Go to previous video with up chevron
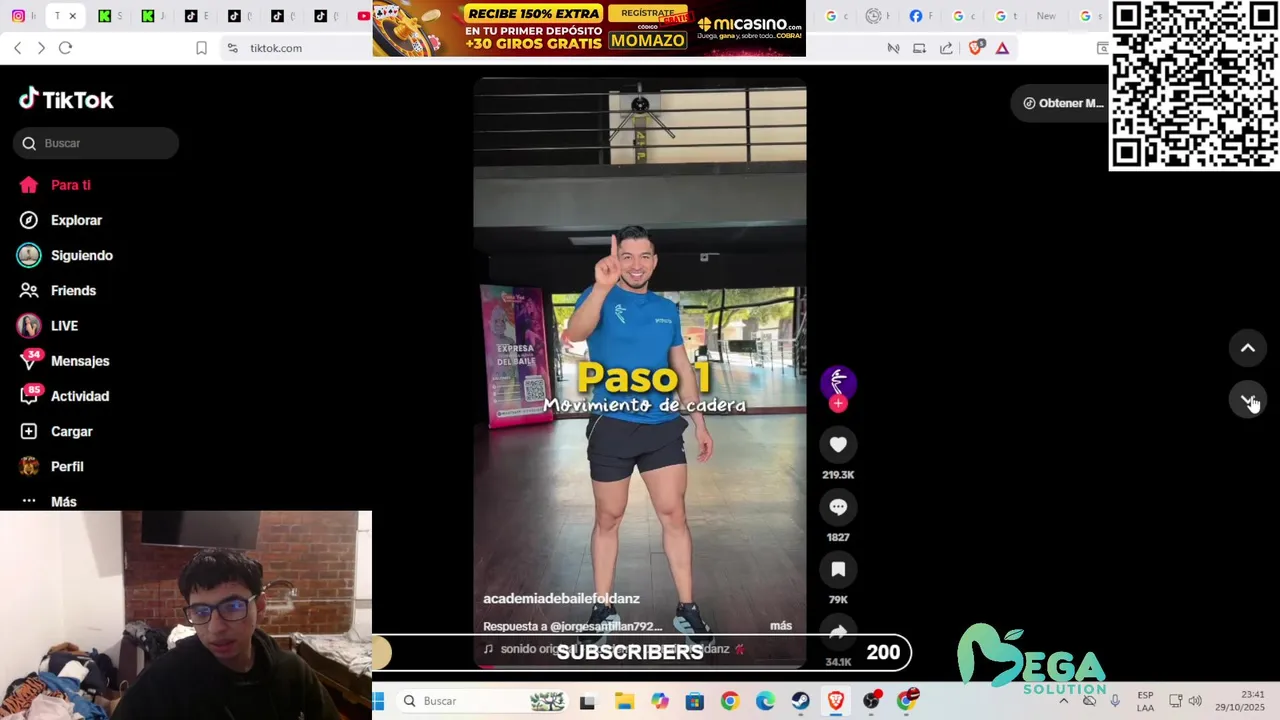 pyautogui.click(x=1248, y=348)
